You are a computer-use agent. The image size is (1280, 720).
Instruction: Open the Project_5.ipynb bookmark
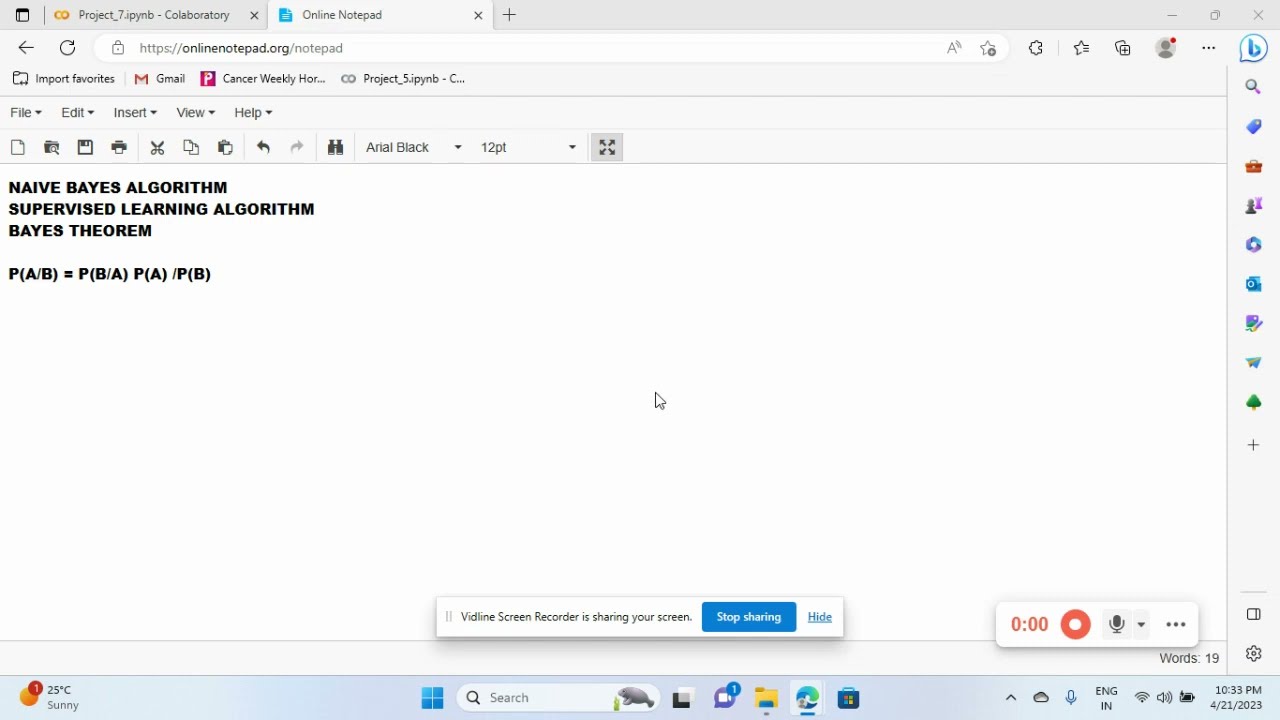click(403, 78)
